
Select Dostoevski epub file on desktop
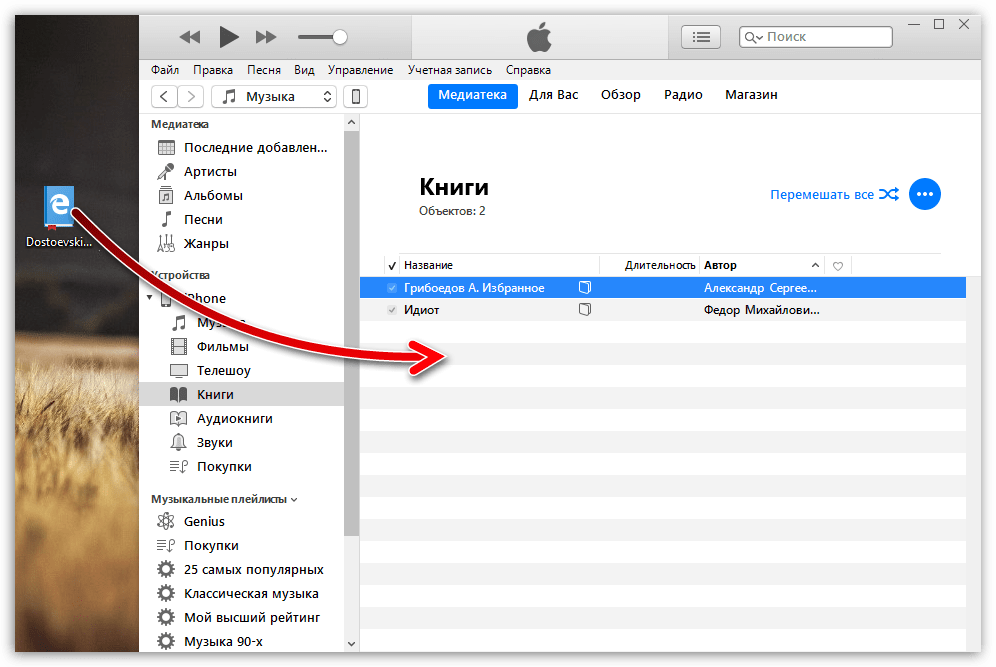click(x=58, y=217)
